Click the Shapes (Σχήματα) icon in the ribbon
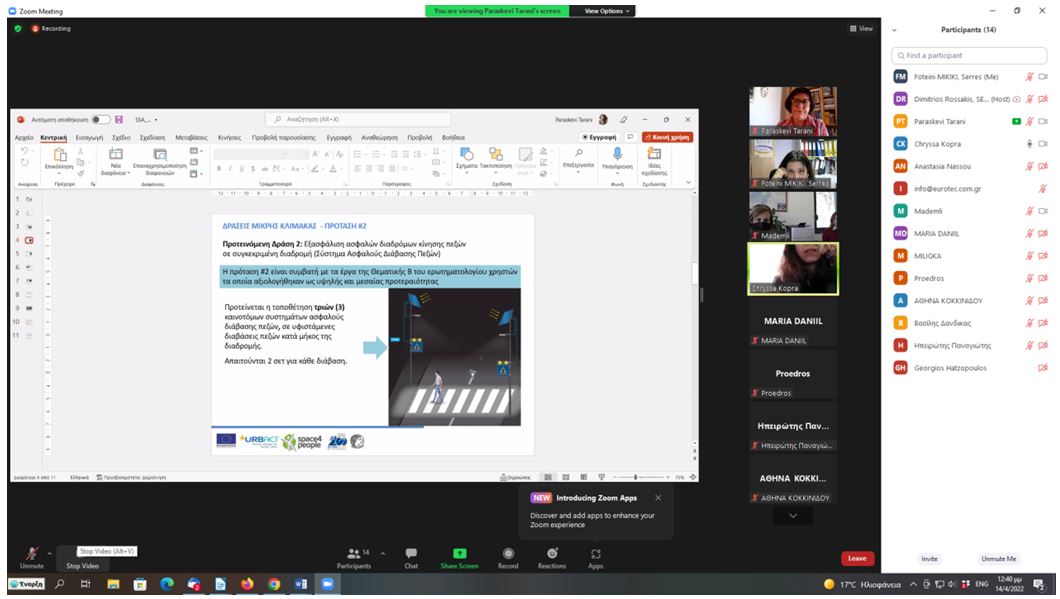Screen dimensions: 1060x599 [466, 154]
